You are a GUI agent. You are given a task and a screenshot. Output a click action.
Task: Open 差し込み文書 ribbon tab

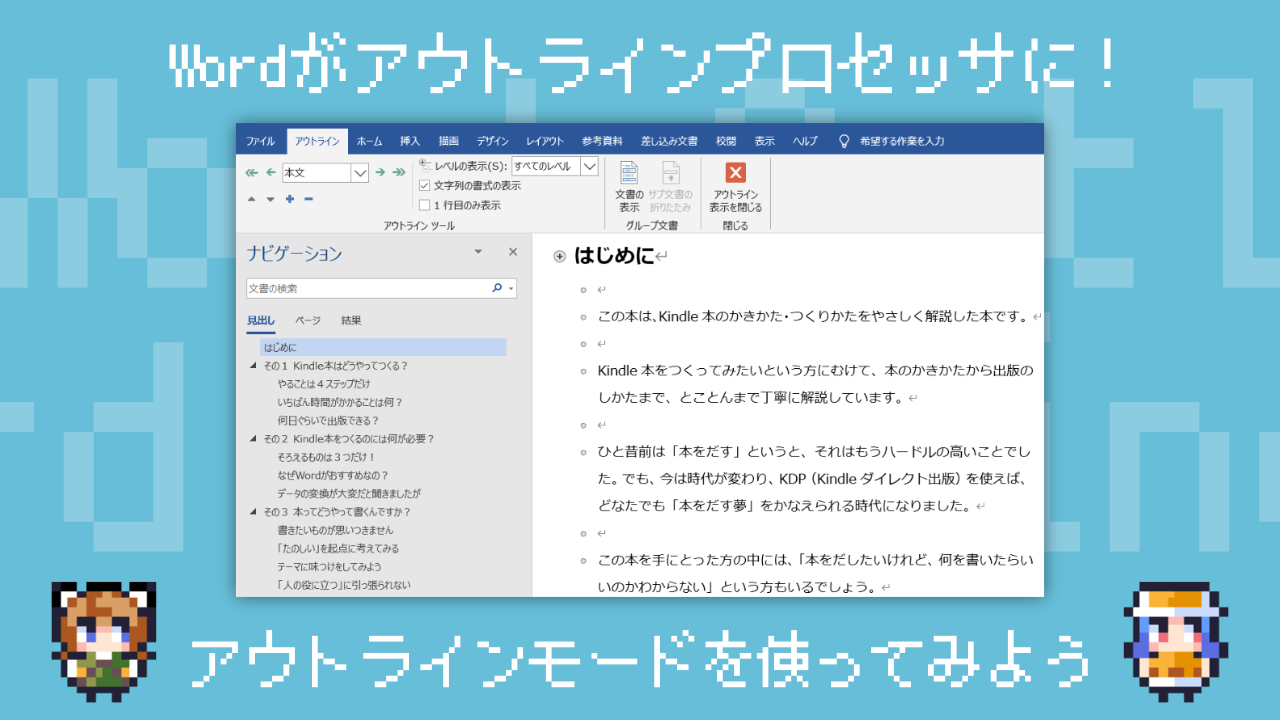click(669, 141)
